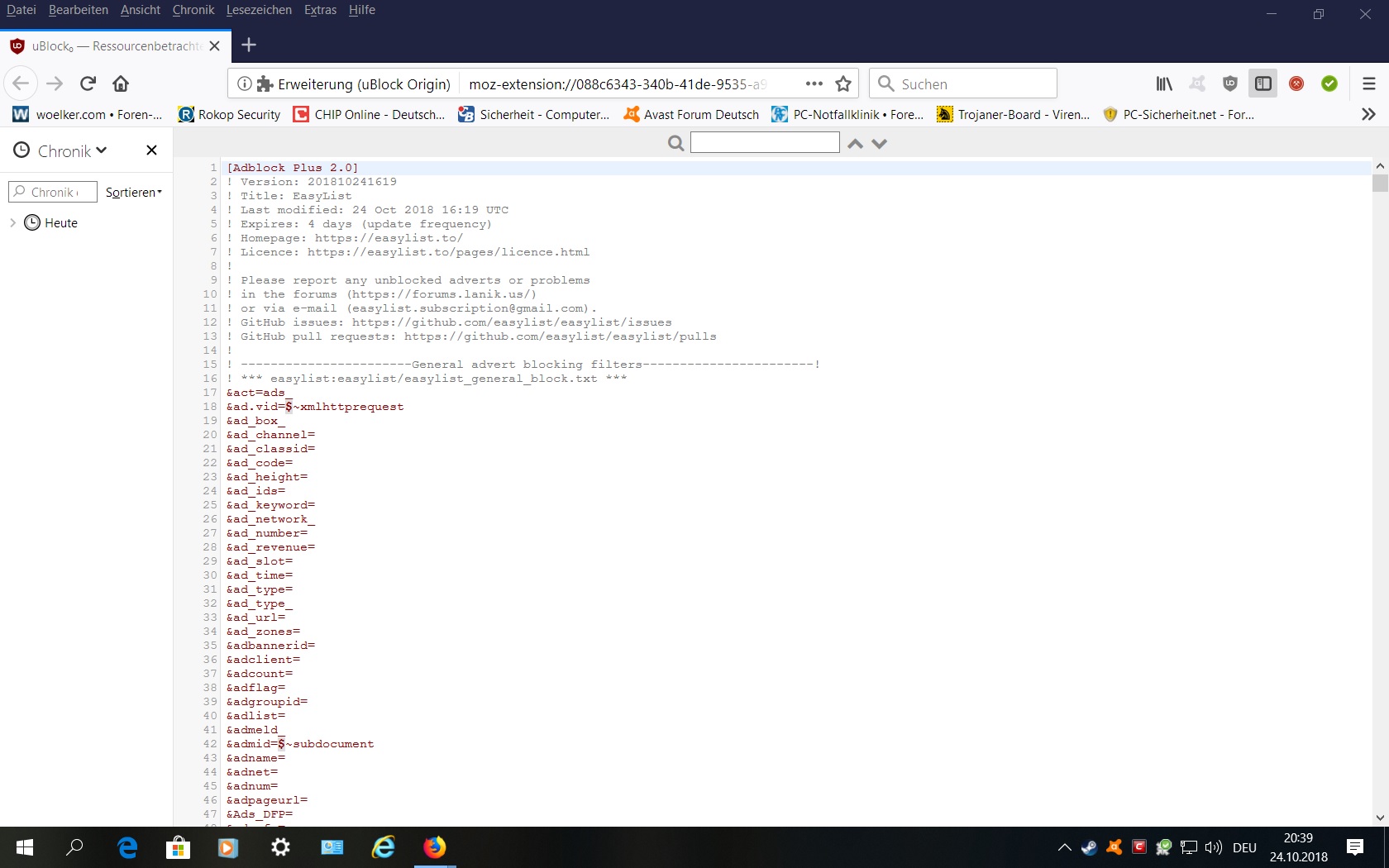Click the find magnifier icon above code
The height and width of the screenshot is (868, 1389).
[675, 143]
